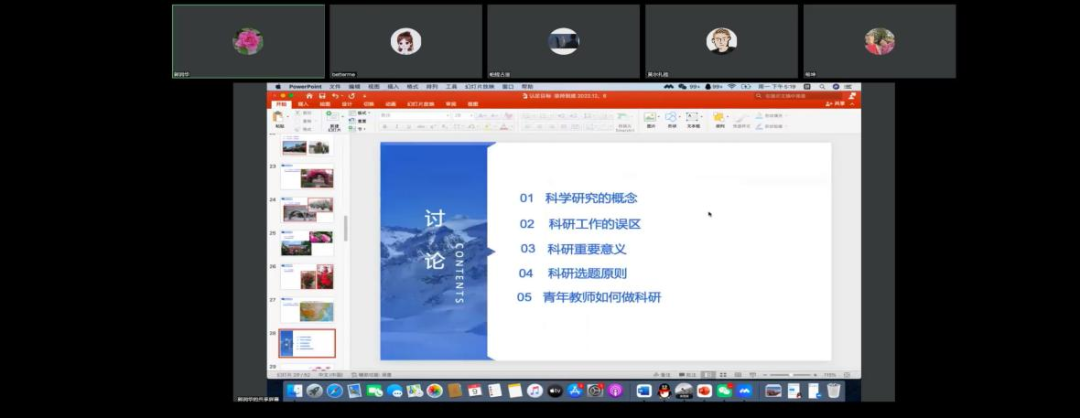
Task: Click the Undo arrow in the title bar
Action: (x=335, y=96)
